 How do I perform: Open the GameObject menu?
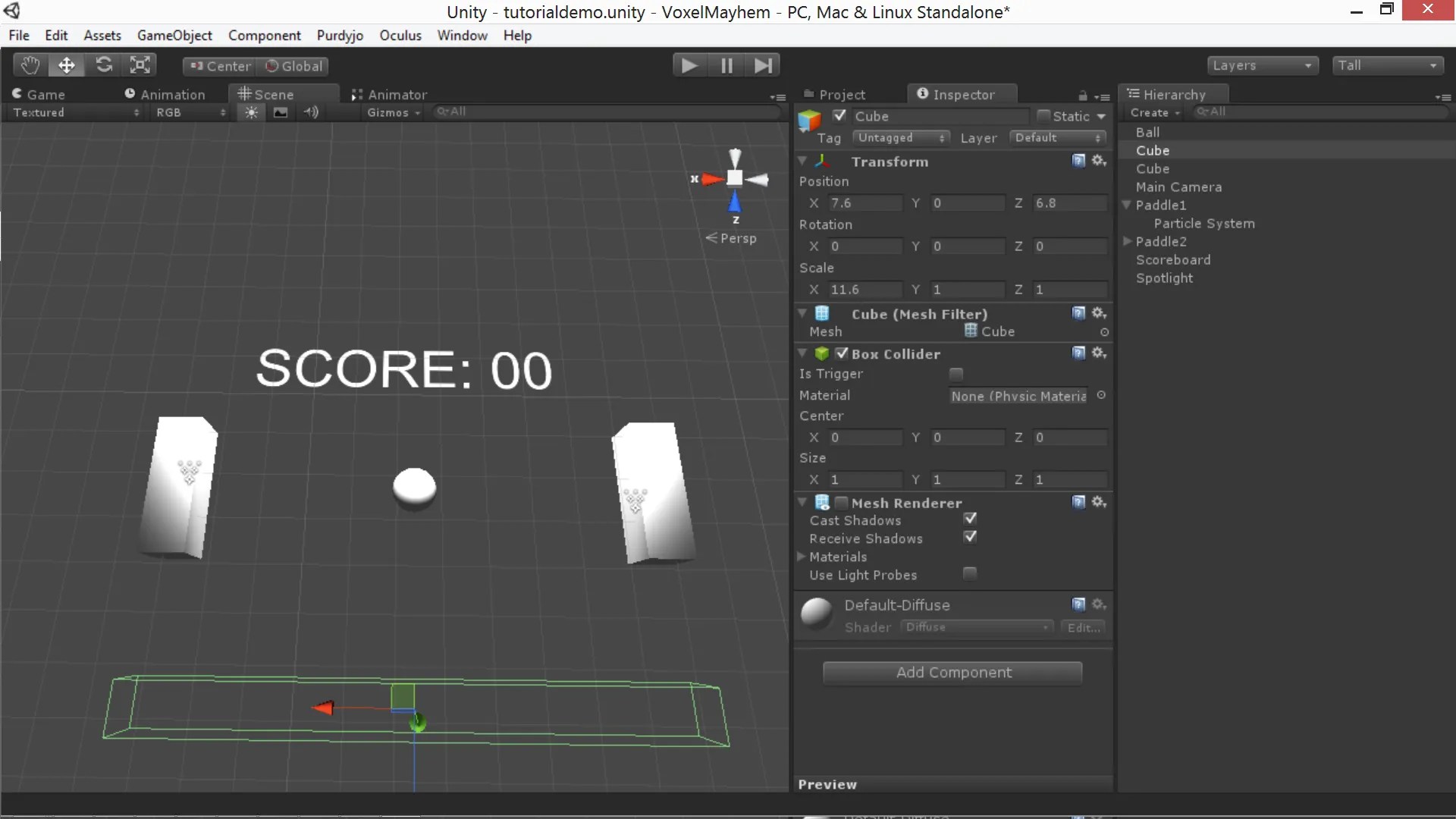click(174, 35)
